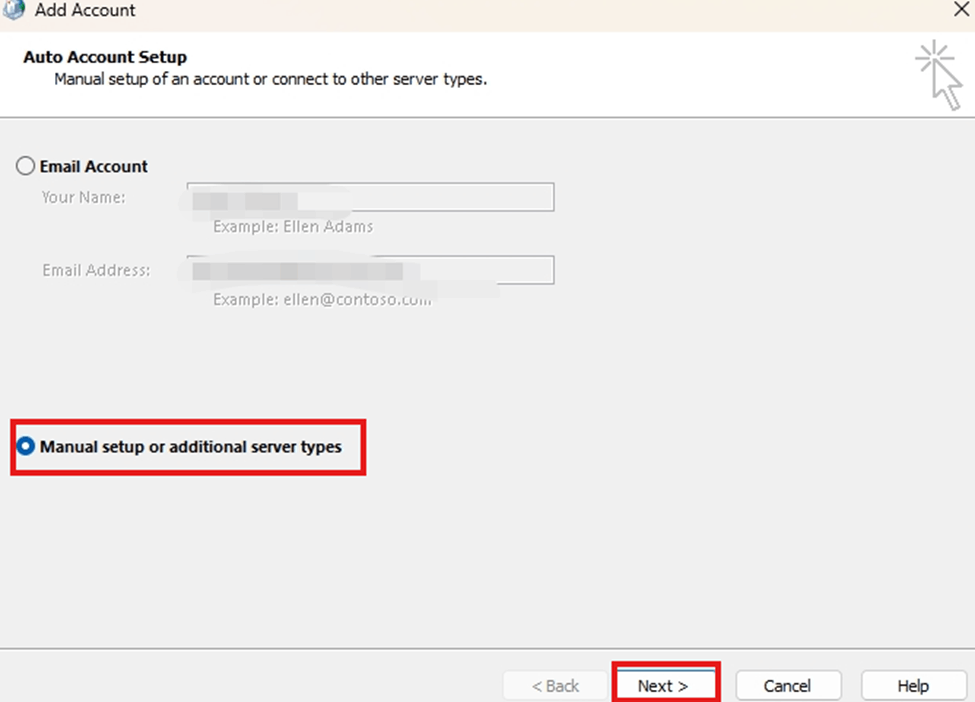The image size is (975, 702).
Task: Close the Add Account window
Action: pos(962,10)
